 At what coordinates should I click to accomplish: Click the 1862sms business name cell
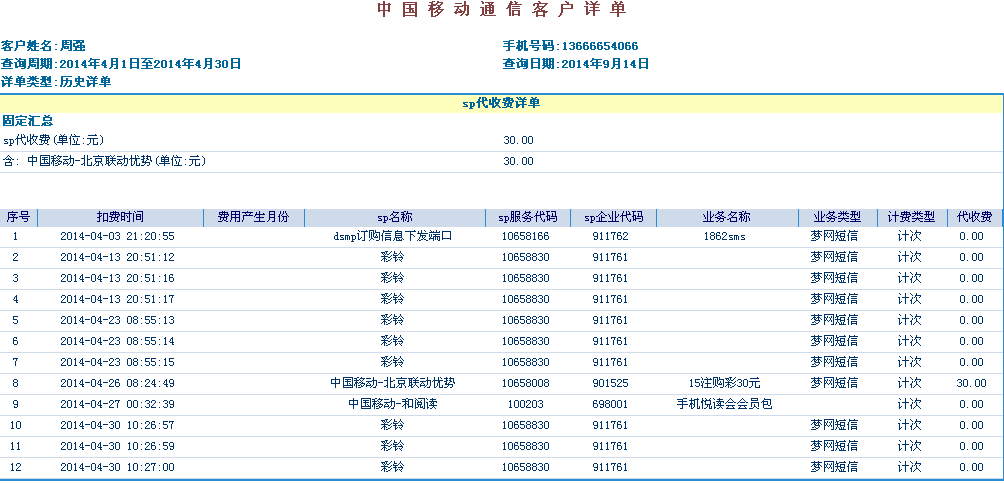tap(725, 237)
